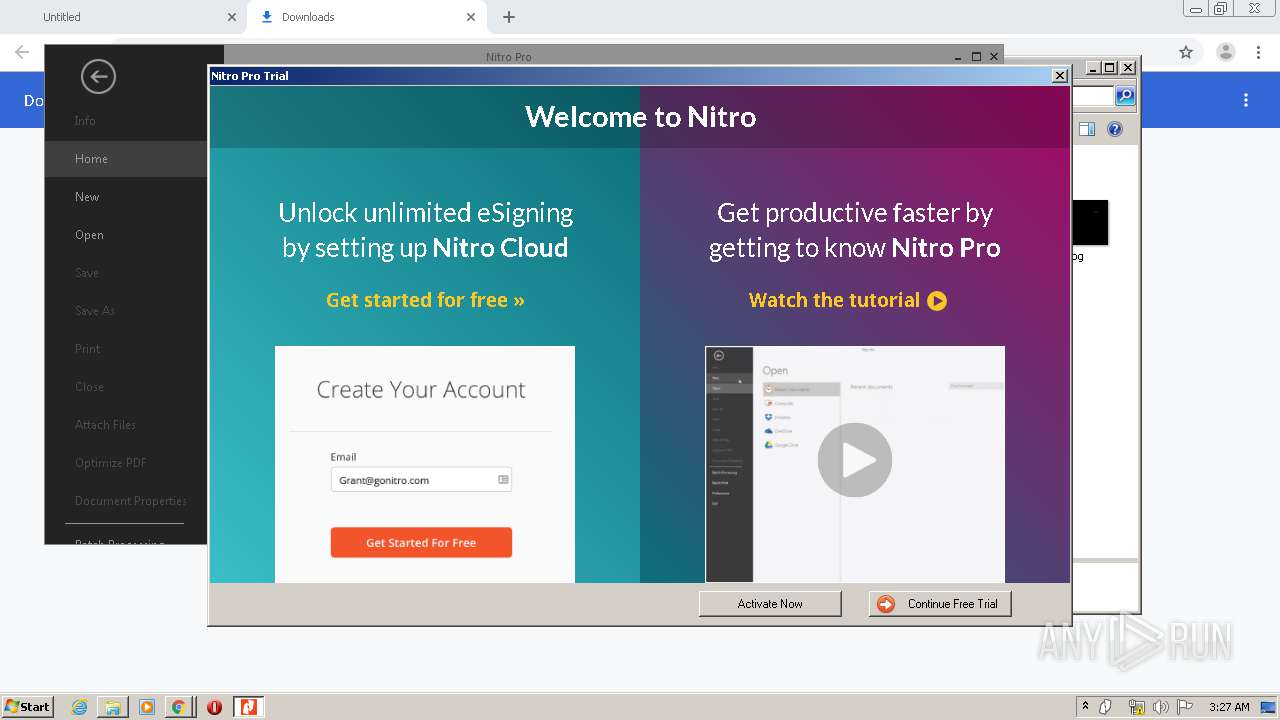Close the Downloads tab
This screenshot has height=720, width=1280.
pos(472,17)
